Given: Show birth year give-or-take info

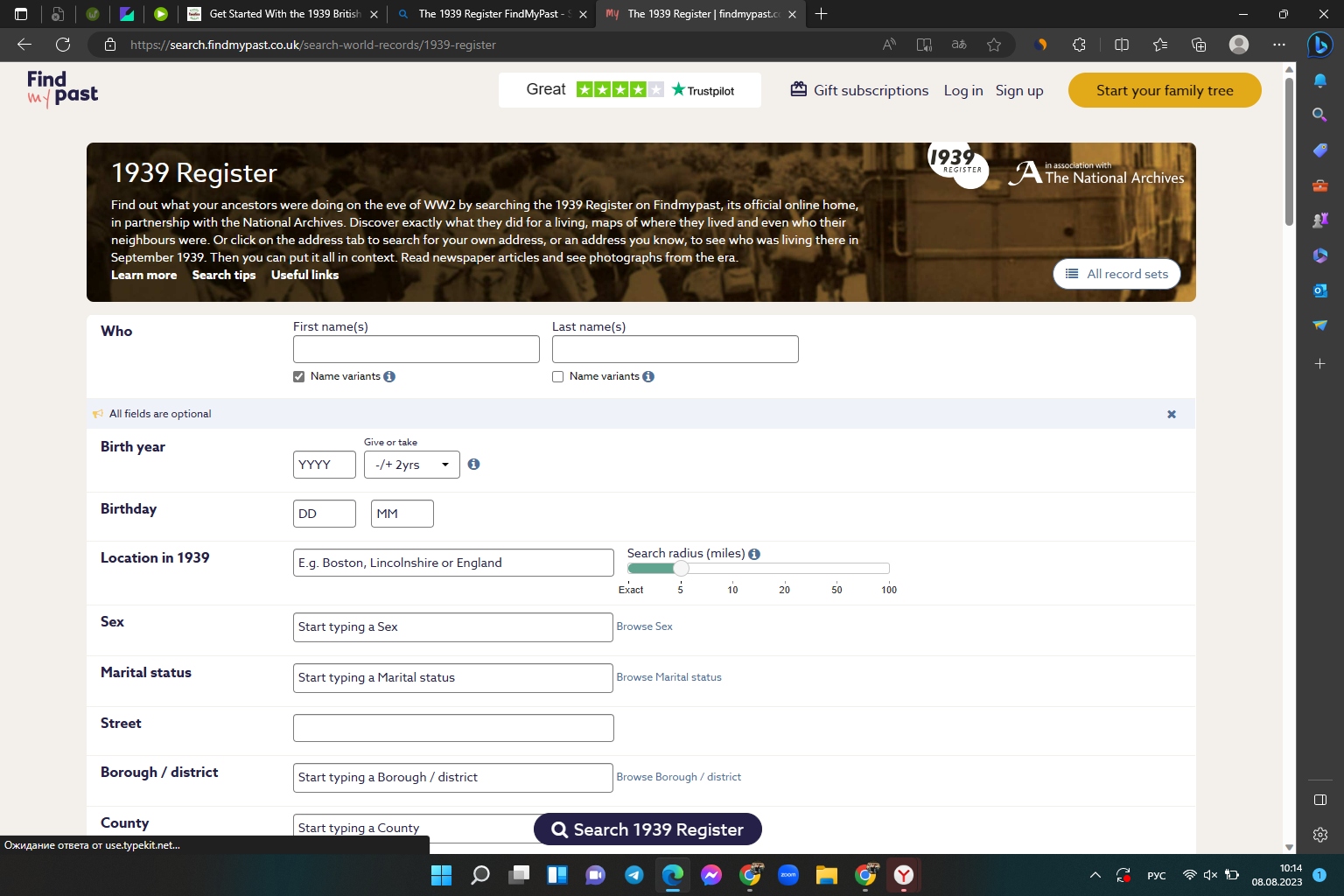Looking at the screenshot, I should tap(473, 464).
